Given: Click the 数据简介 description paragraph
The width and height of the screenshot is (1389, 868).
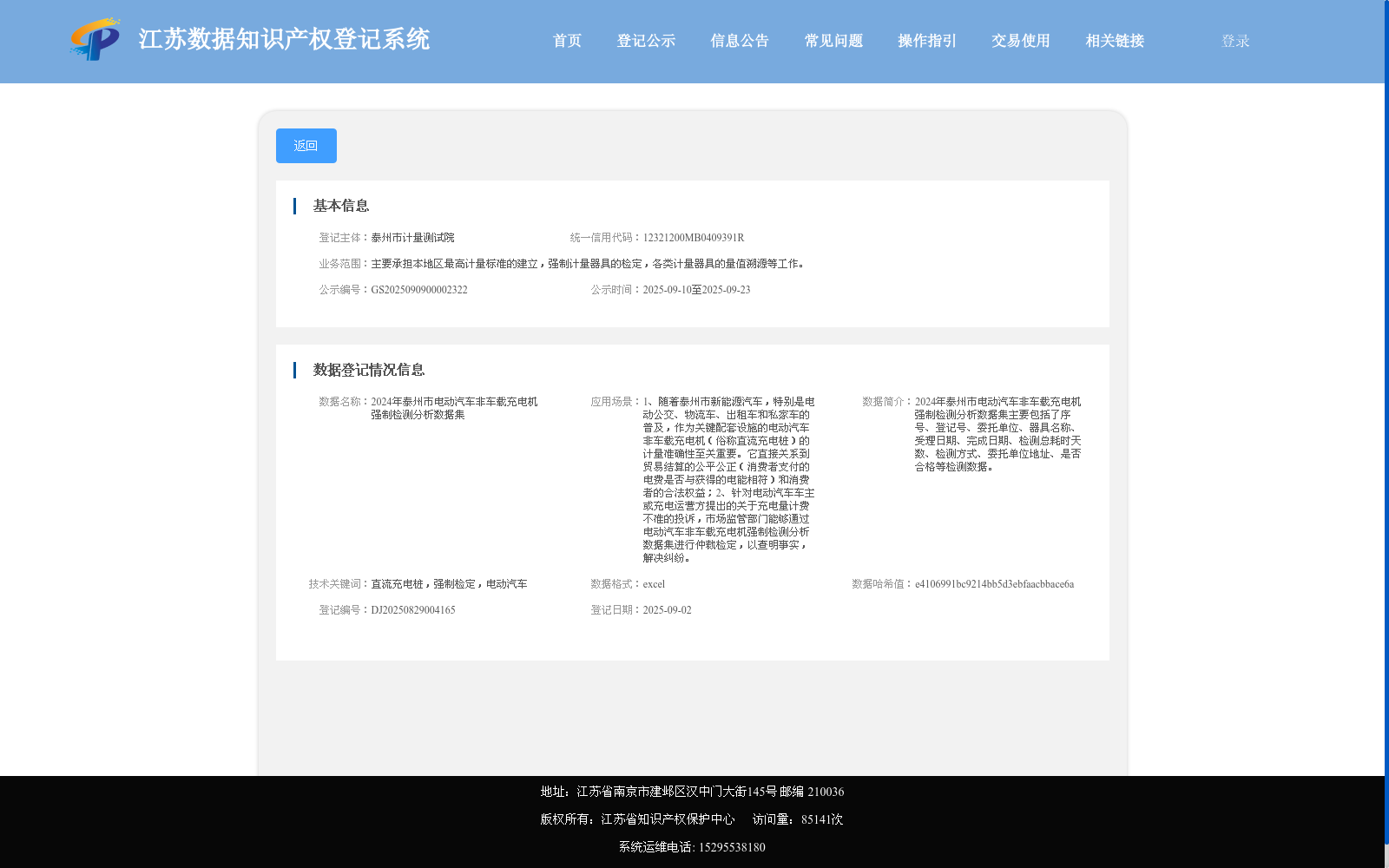Looking at the screenshot, I should point(997,434).
